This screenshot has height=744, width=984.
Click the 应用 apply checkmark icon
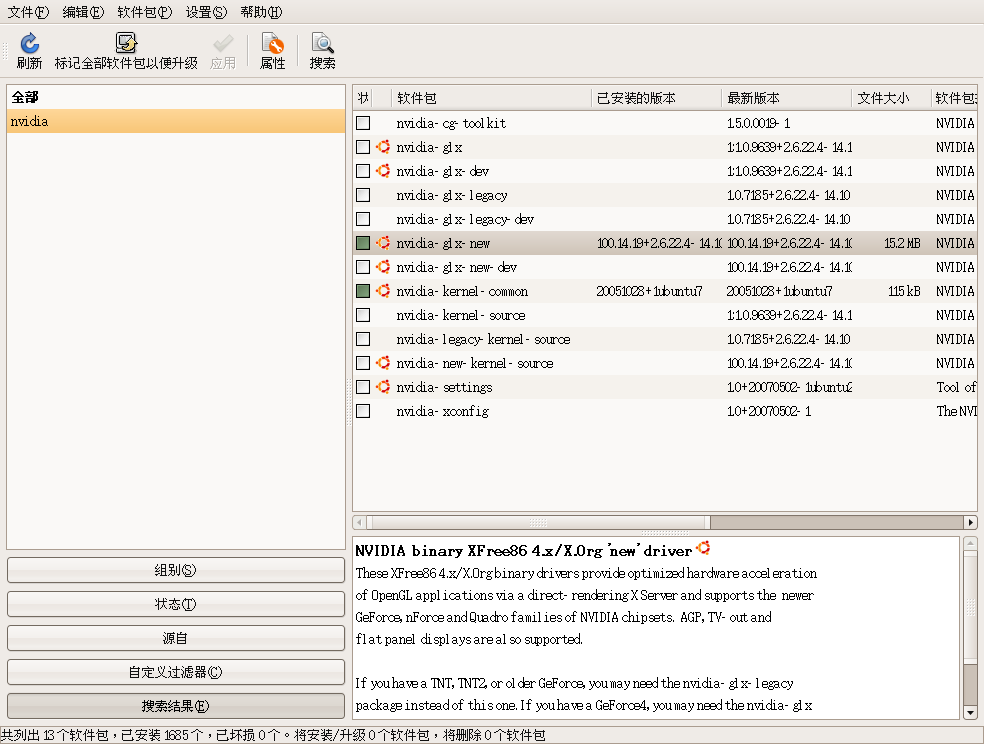point(223,43)
